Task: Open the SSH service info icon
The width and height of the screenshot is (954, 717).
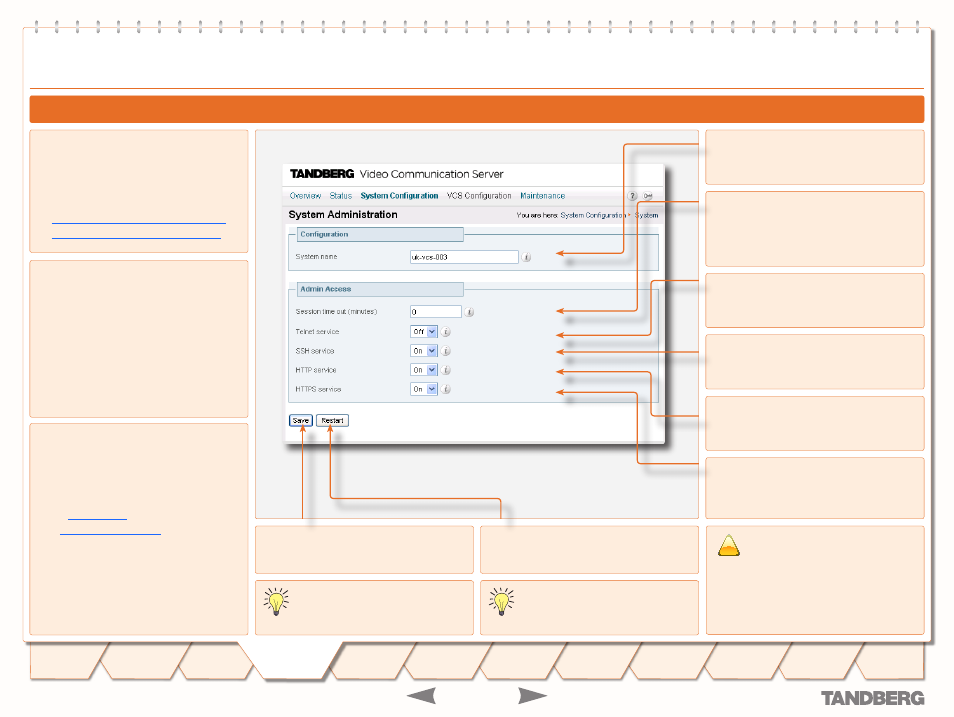Action: (x=446, y=351)
